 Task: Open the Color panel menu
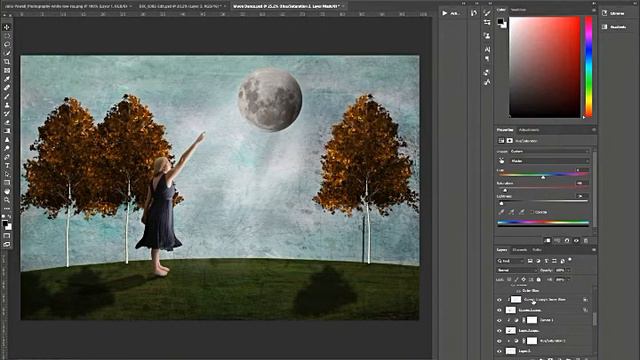(593, 9)
